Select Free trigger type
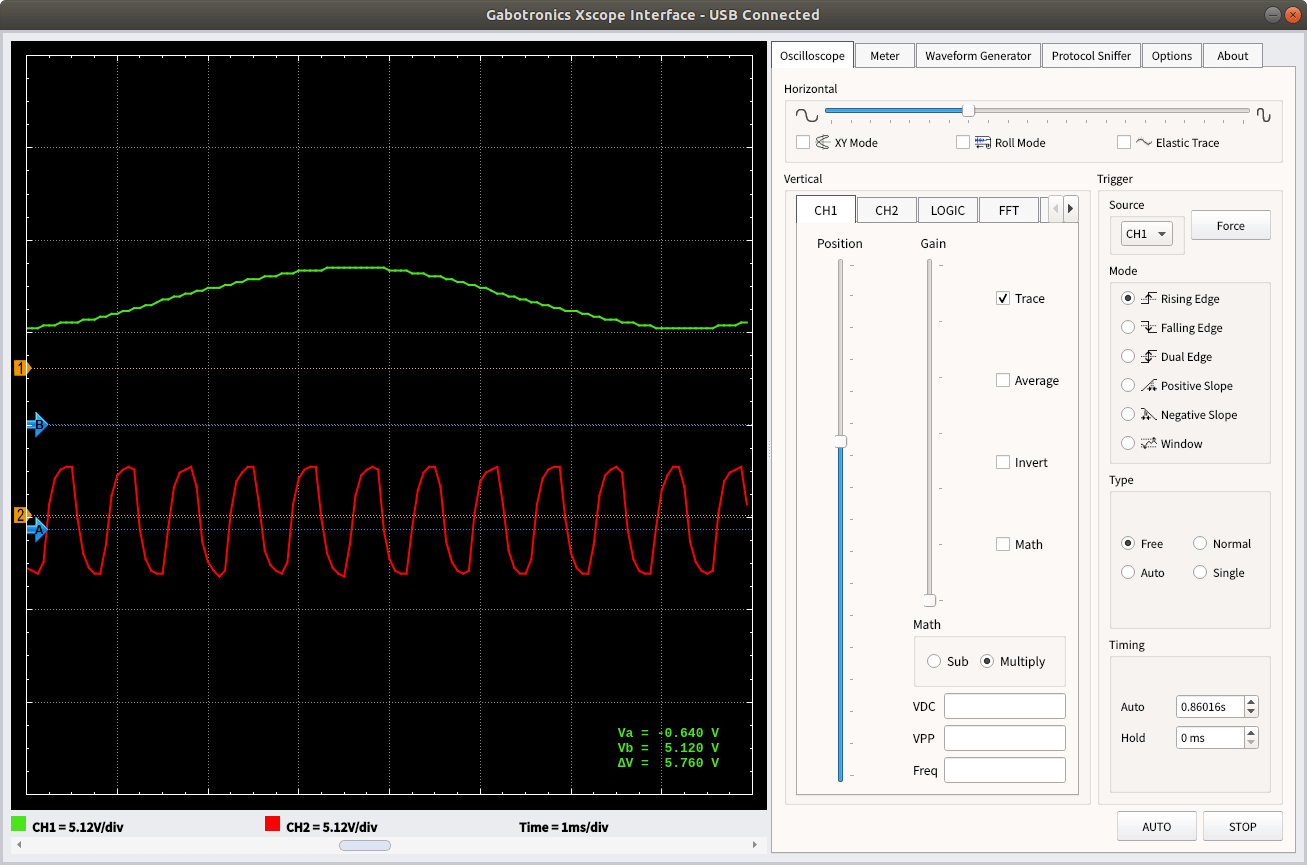The image size is (1307, 865). [1128, 543]
